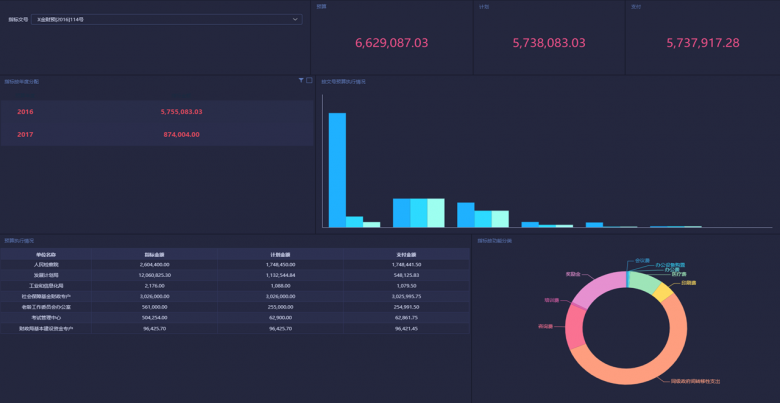The image size is (780, 403).
Task: Click the 计划金额 column header
Action: pos(281,254)
